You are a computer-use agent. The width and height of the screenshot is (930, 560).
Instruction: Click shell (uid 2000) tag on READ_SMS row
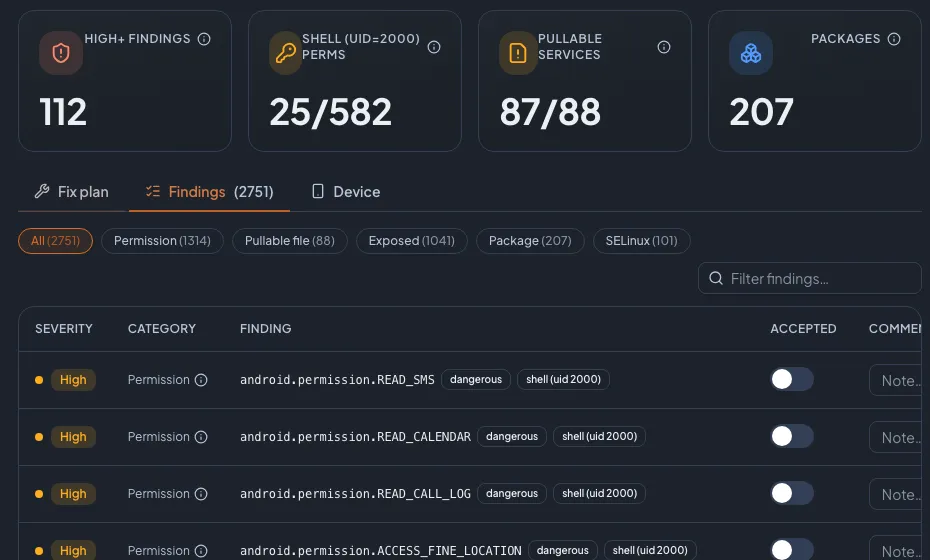click(x=563, y=379)
